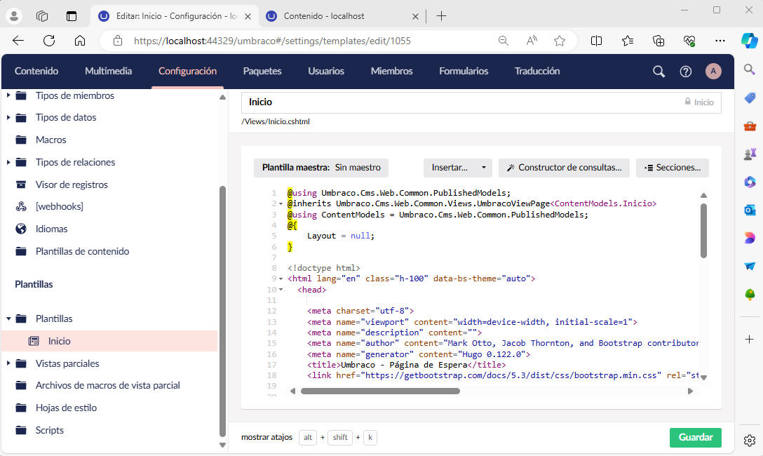The image size is (763, 456).
Task: Open the Edge sidebar settings gear
Action: (749, 440)
